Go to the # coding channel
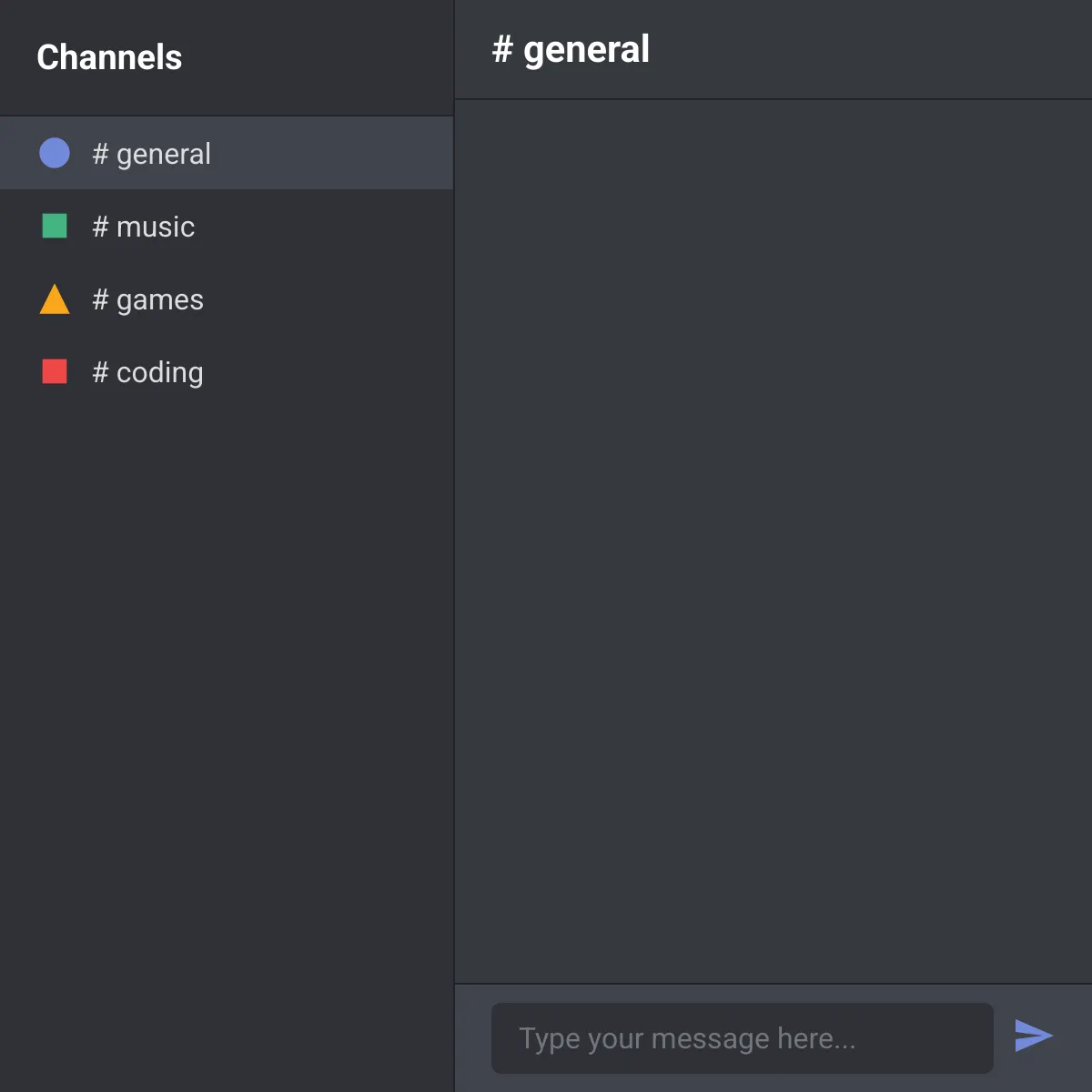The width and height of the screenshot is (1092, 1092). tap(148, 372)
